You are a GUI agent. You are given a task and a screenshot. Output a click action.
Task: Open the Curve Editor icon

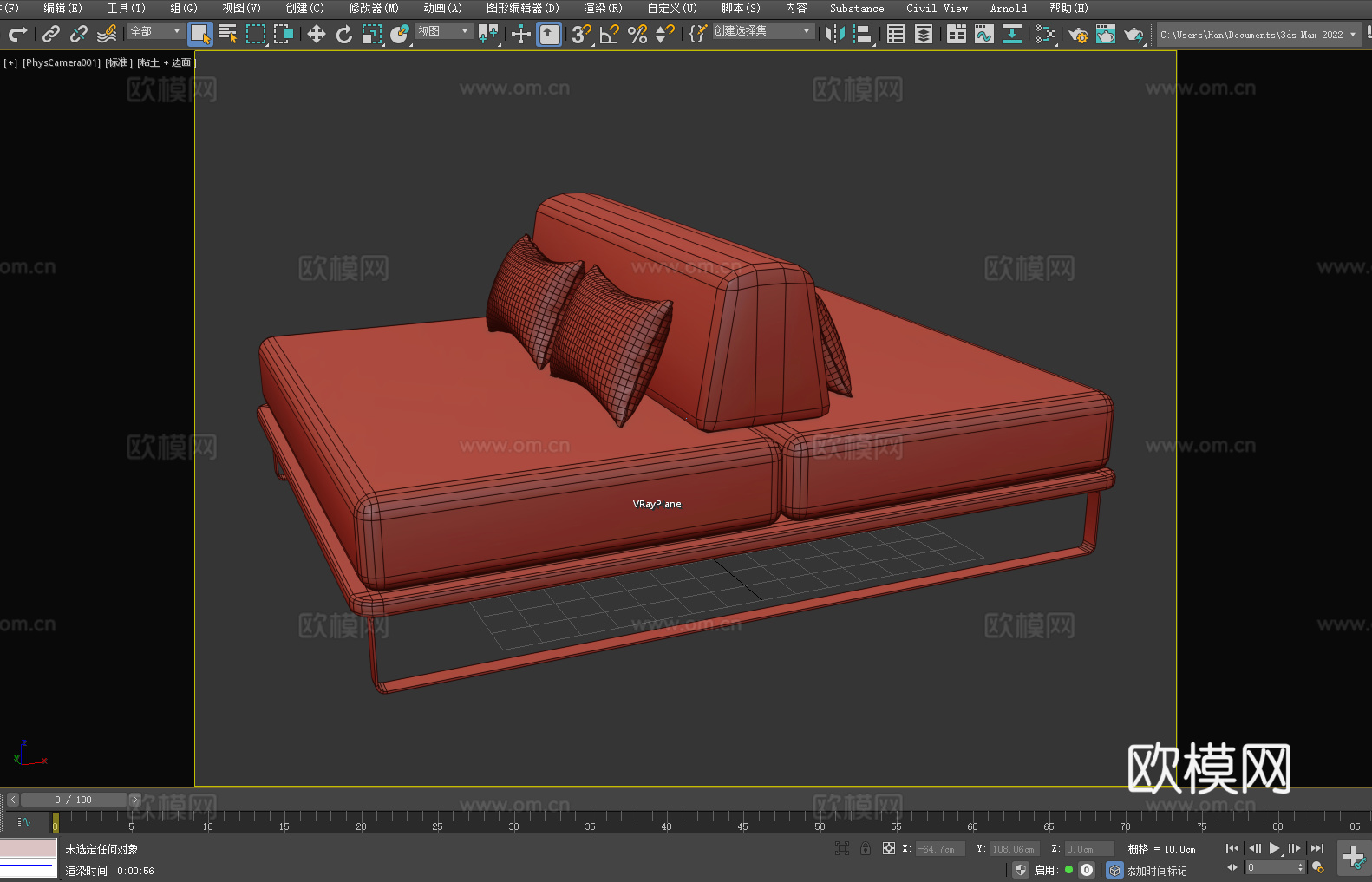coord(983,34)
